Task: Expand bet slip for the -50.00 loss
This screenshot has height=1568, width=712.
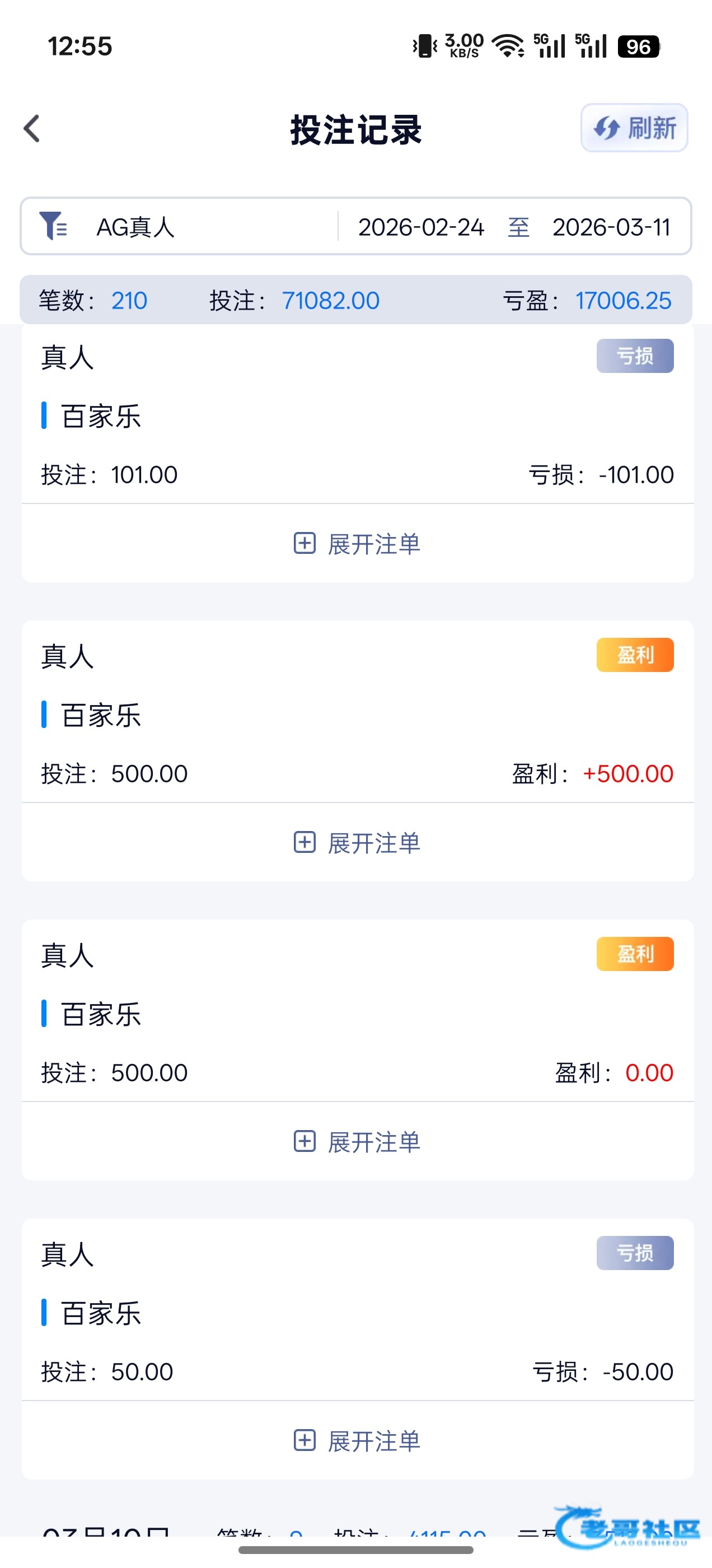Action: [373, 1441]
